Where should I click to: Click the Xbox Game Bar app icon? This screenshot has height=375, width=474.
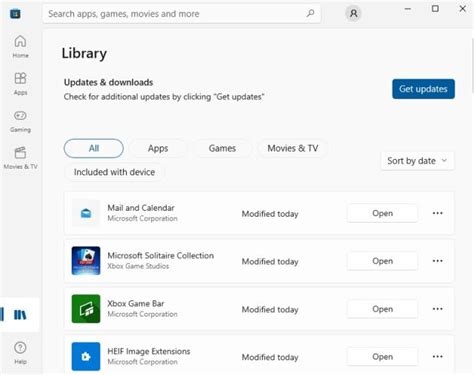click(x=86, y=309)
